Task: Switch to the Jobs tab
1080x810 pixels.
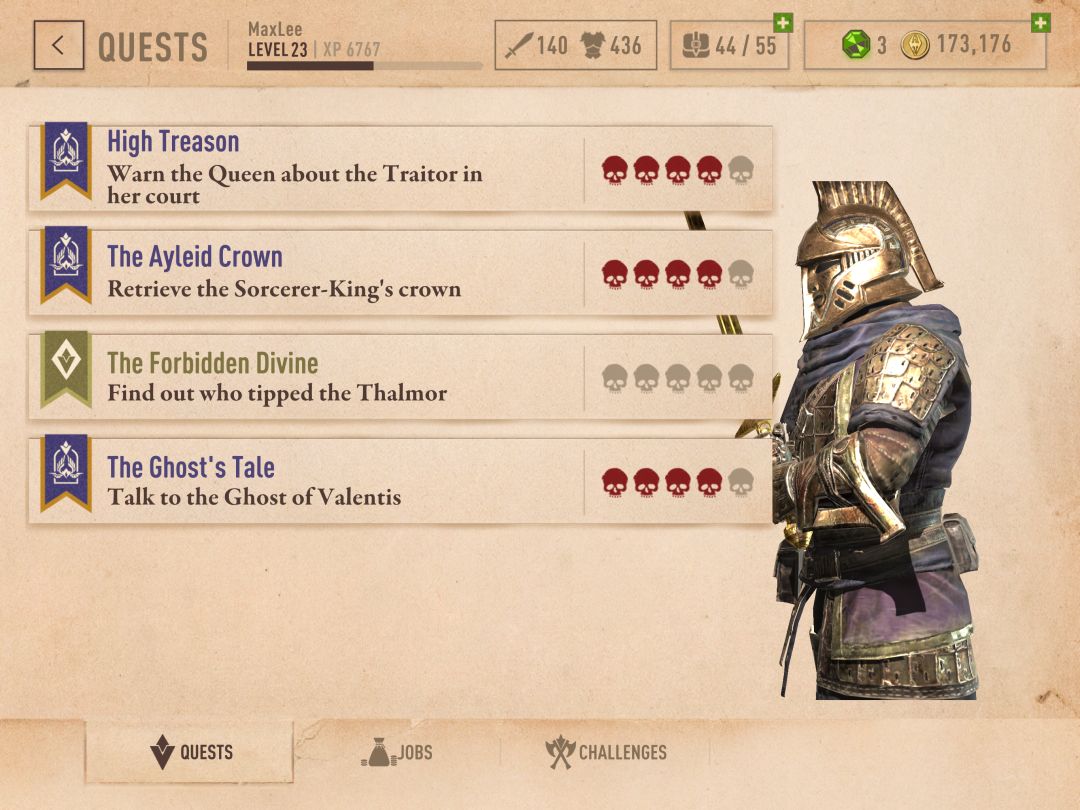Action: tap(397, 751)
